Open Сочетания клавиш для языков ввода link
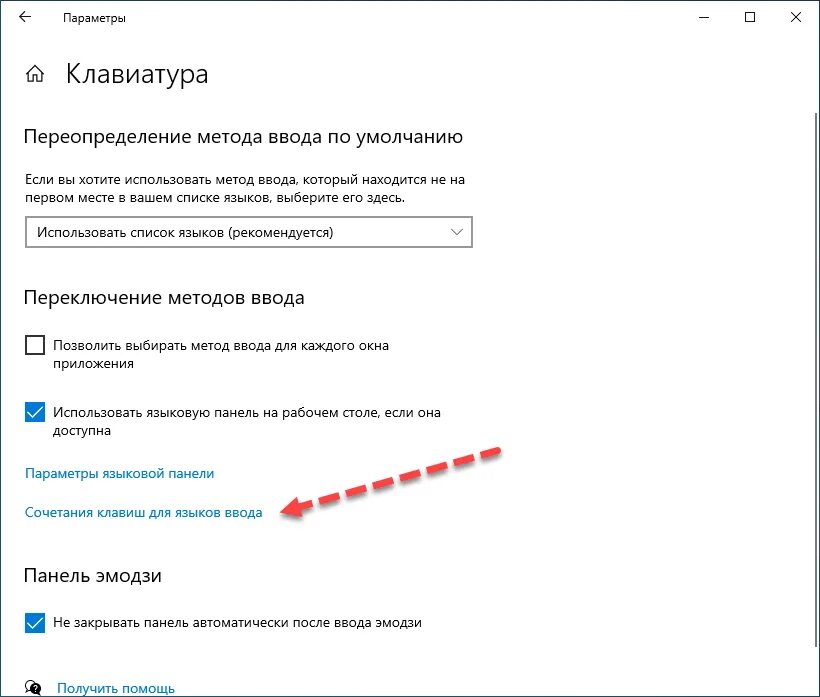Image resolution: width=820 pixels, height=697 pixels. coord(144,512)
